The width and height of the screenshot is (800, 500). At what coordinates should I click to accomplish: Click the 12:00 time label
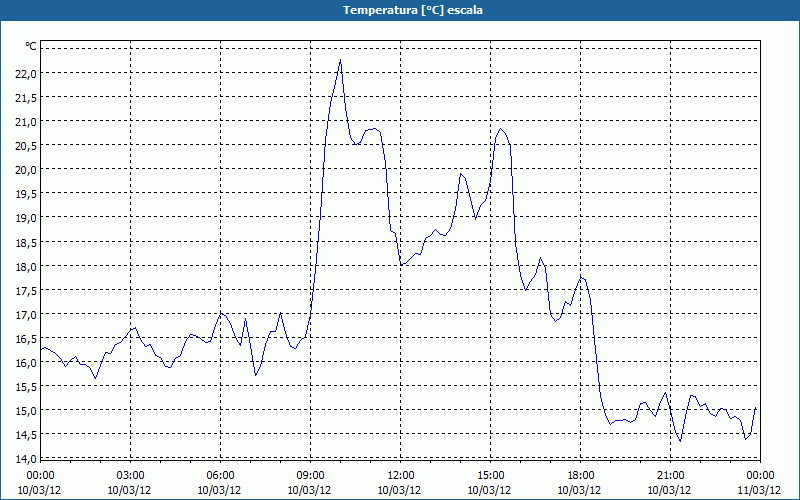click(400, 476)
